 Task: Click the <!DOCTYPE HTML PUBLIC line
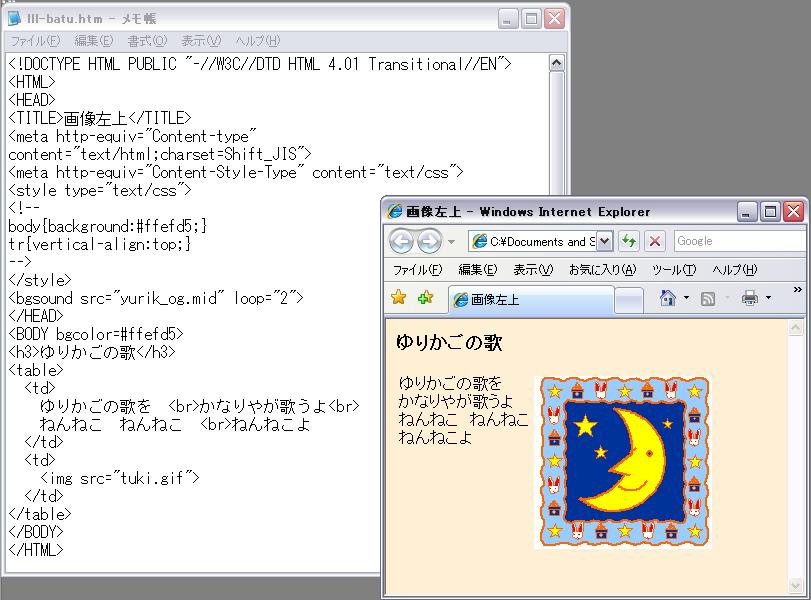click(x=260, y=64)
